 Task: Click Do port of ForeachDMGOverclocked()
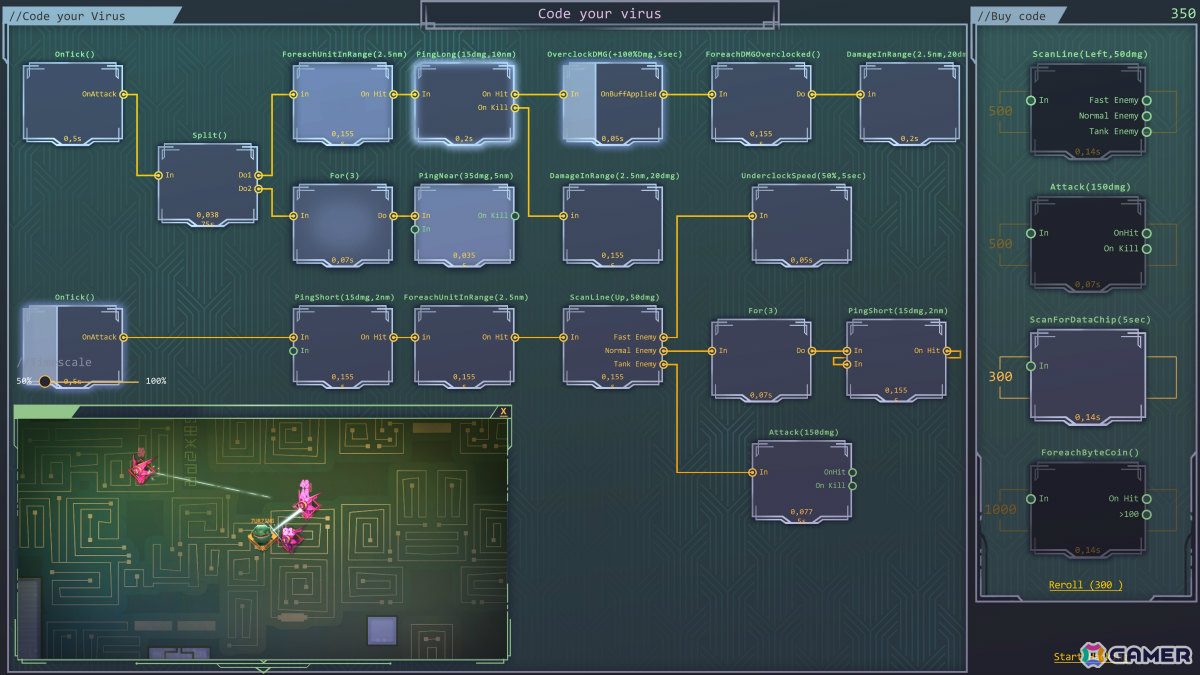point(811,94)
